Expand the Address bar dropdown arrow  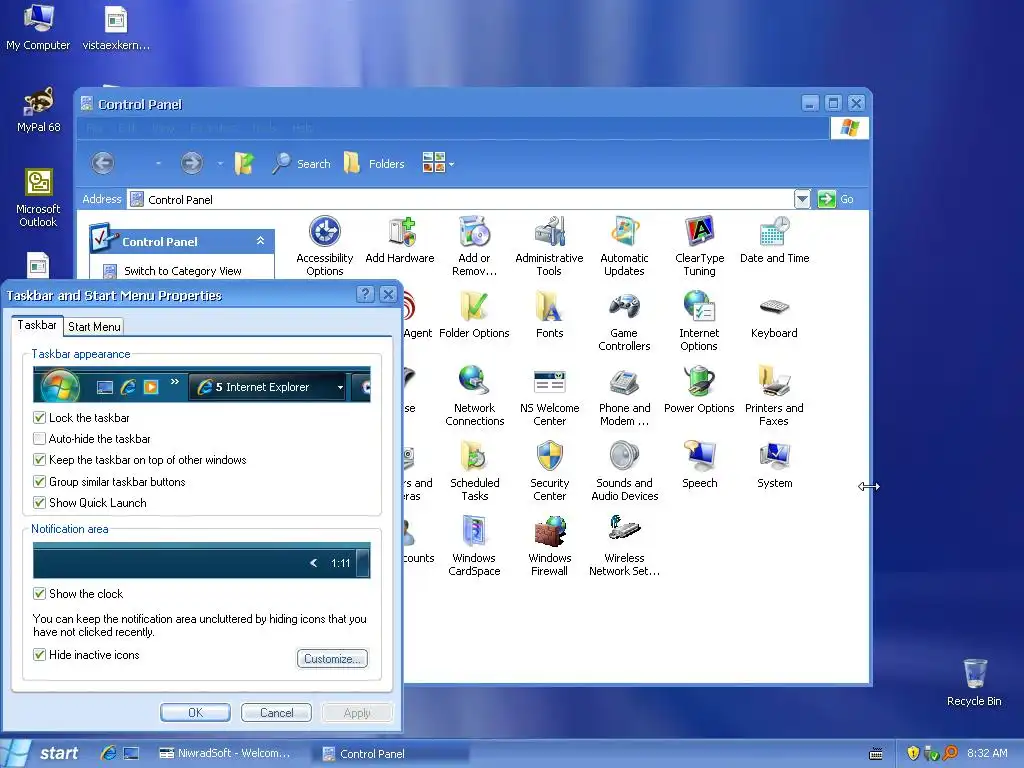click(x=802, y=199)
